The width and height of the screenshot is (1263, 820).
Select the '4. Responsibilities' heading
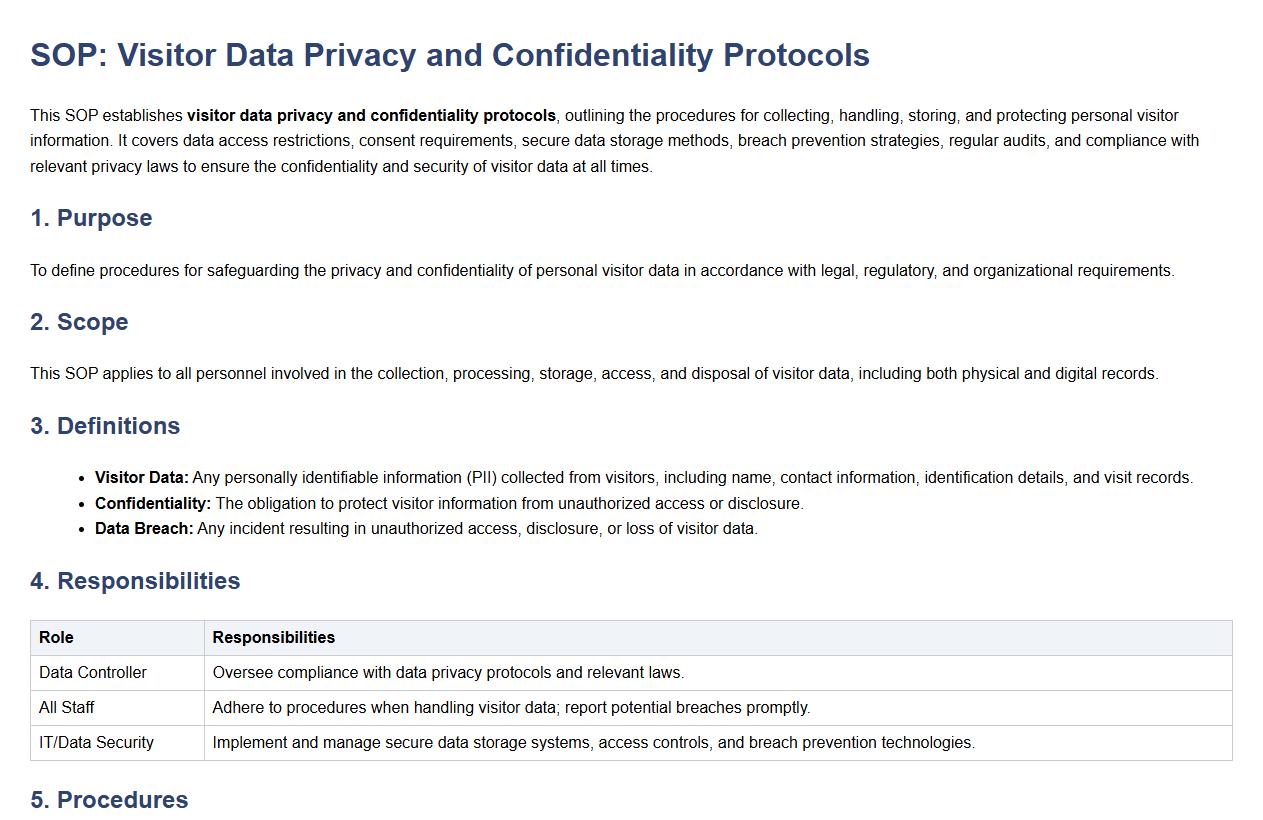point(135,581)
